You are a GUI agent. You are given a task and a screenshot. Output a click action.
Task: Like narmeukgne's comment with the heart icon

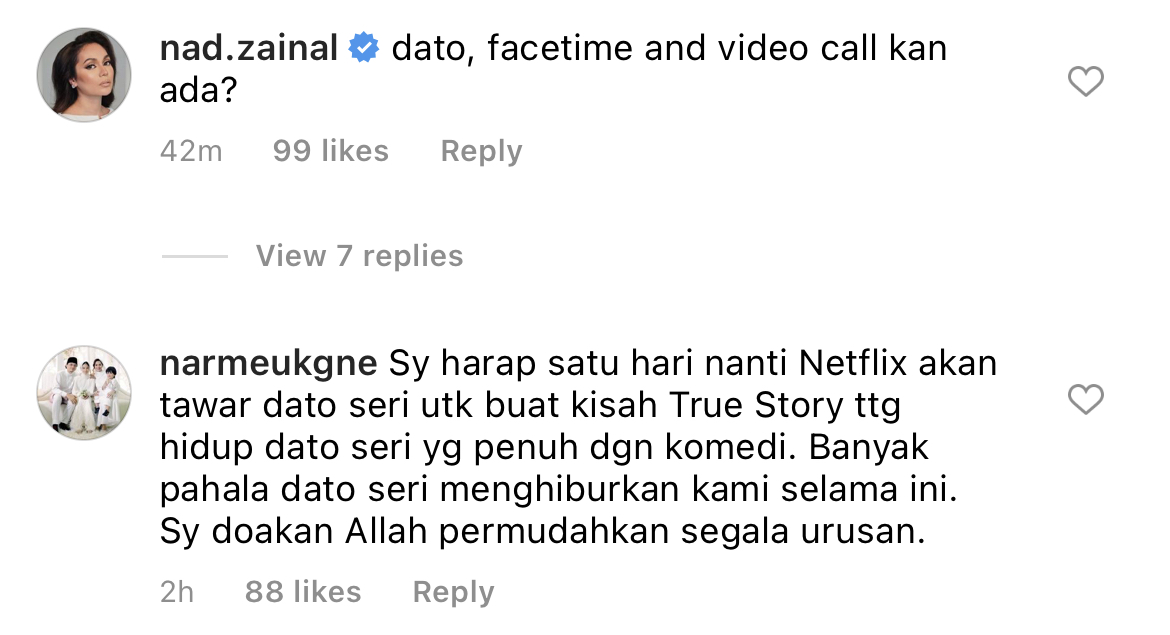click(x=1085, y=399)
